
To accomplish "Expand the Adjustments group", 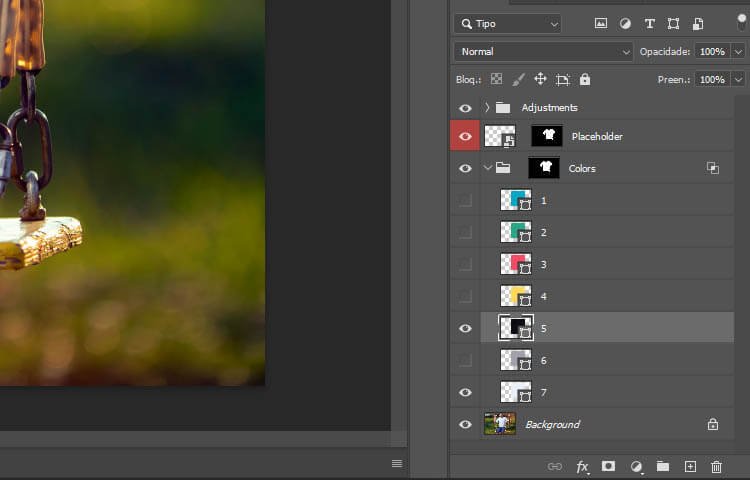I will point(487,107).
